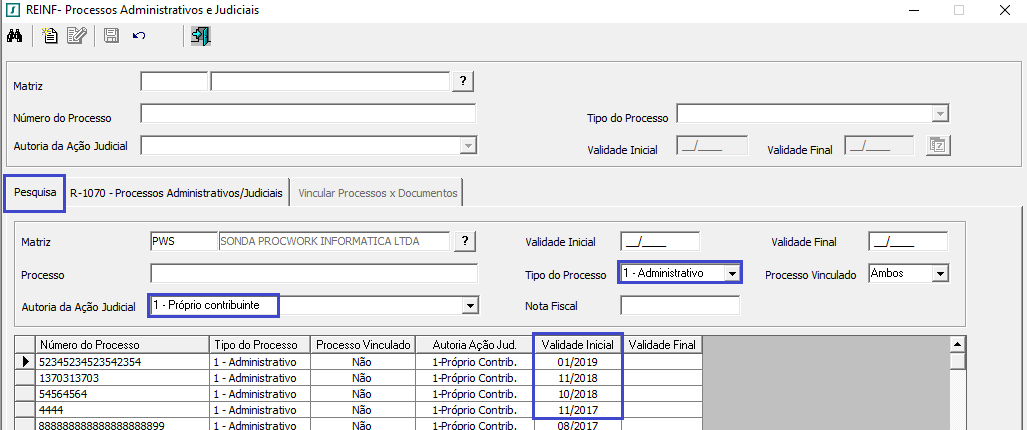Image resolution: width=1027 pixels, height=430 pixels.
Task: Click the edit record pencil icon
Action: coord(76,36)
